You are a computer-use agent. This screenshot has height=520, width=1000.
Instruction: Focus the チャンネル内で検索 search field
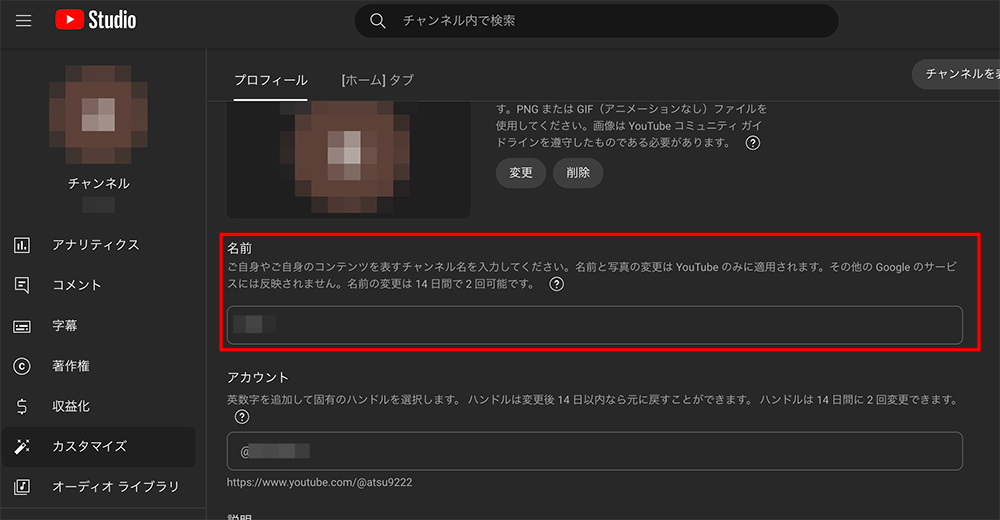click(596, 21)
